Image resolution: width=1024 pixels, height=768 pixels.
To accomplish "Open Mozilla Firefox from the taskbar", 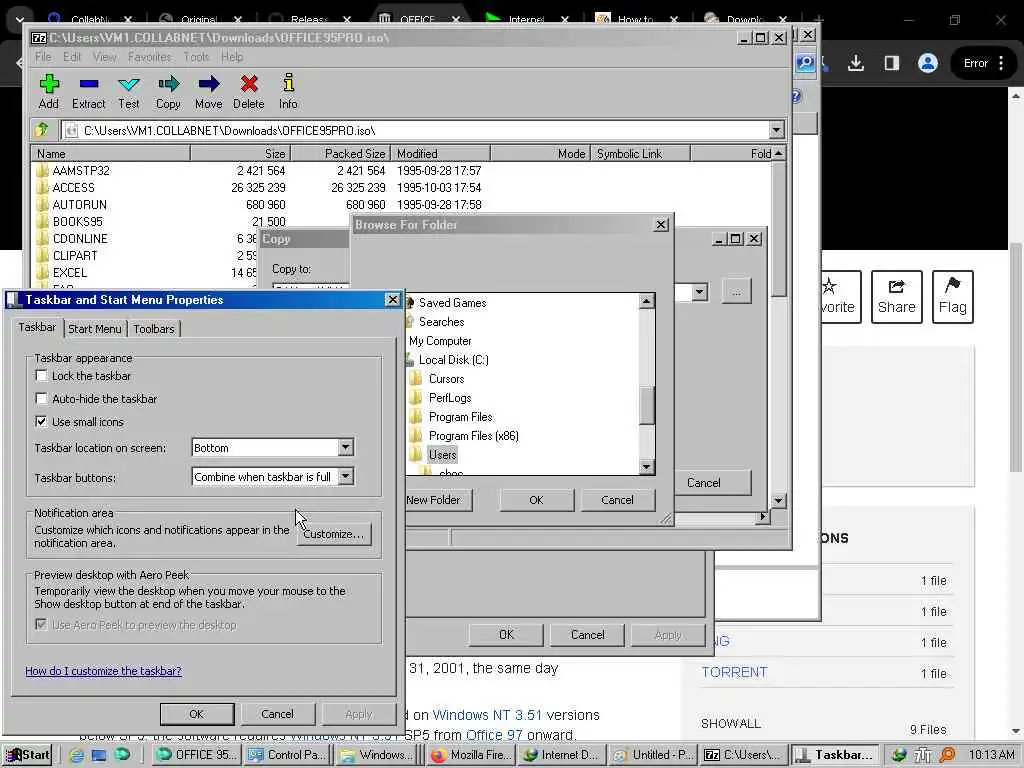I will pos(471,755).
